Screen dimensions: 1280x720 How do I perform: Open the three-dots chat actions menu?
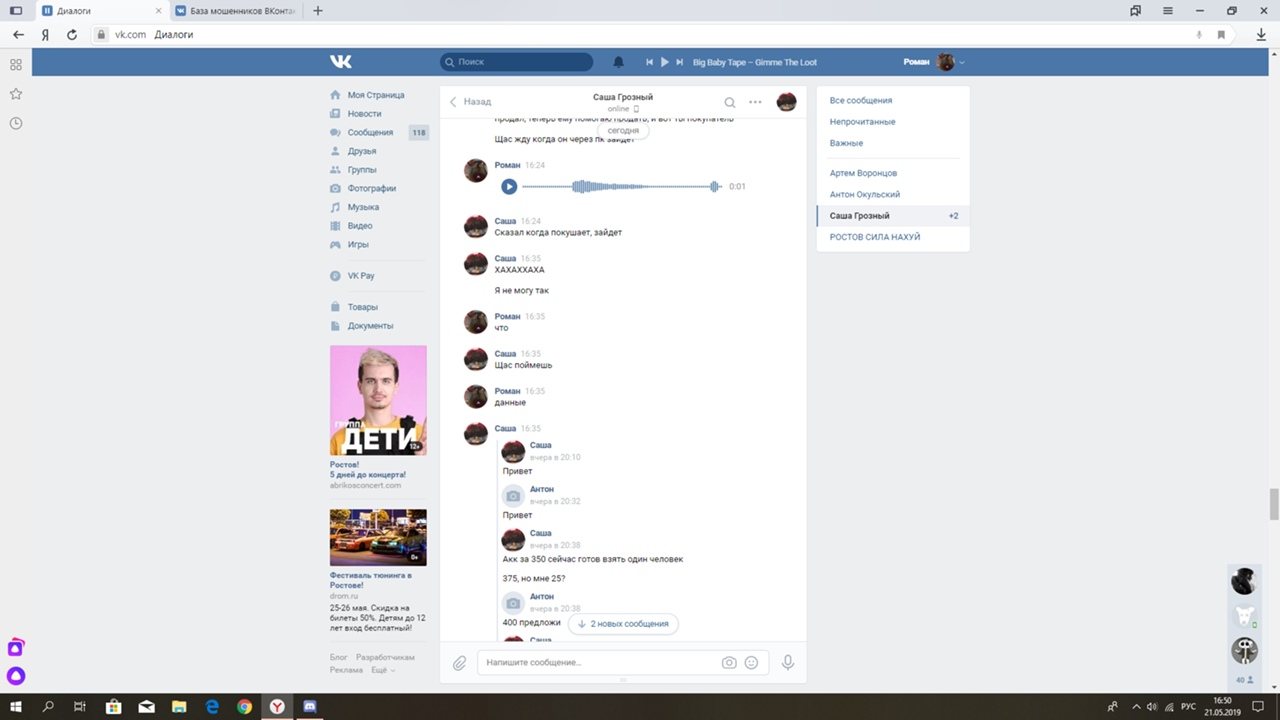[x=755, y=102]
